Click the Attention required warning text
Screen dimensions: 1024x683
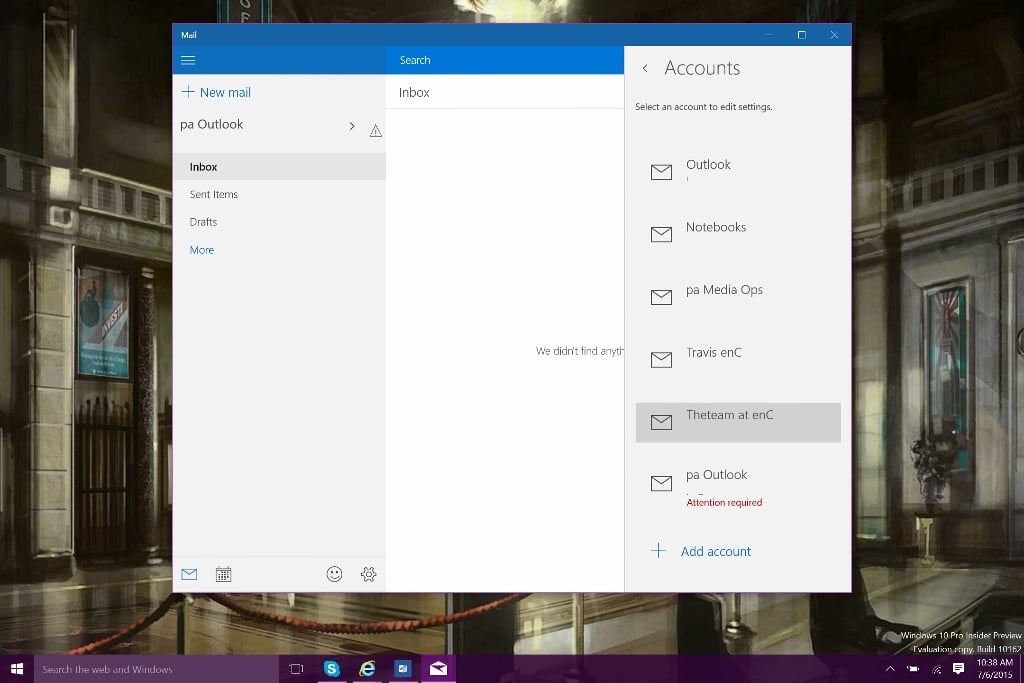coord(724,502)
